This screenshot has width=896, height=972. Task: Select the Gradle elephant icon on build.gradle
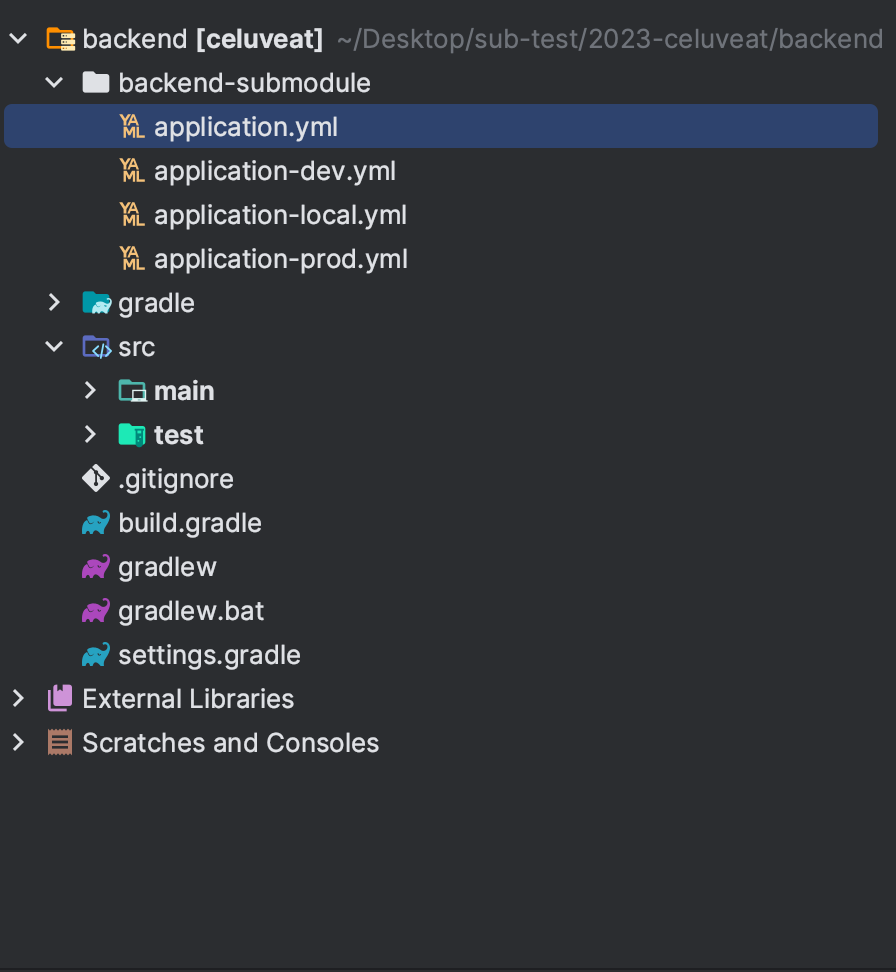click(95, 522)
